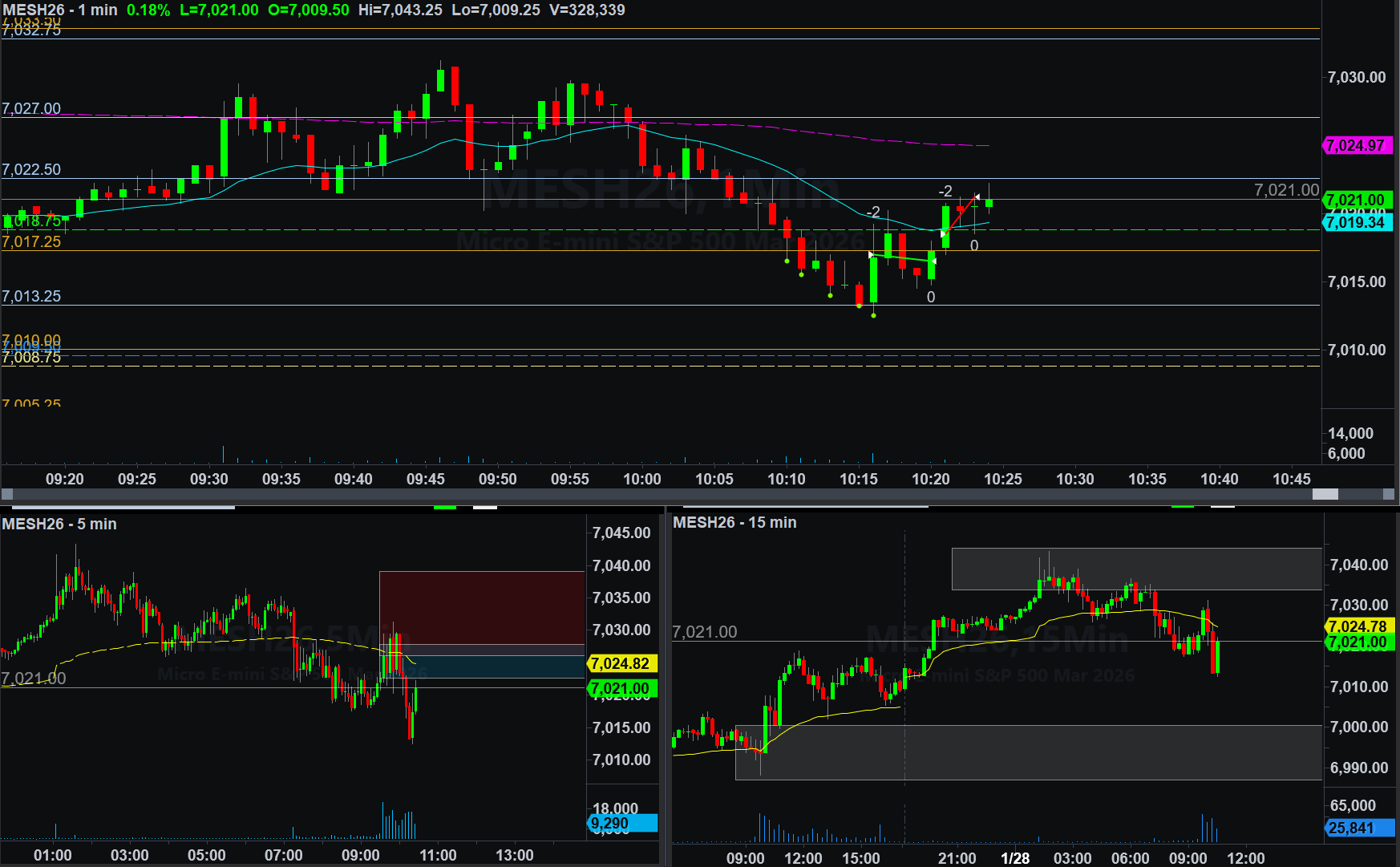
Task: Select the dark red zone on 5 min chart
Action: click(481, 606)
